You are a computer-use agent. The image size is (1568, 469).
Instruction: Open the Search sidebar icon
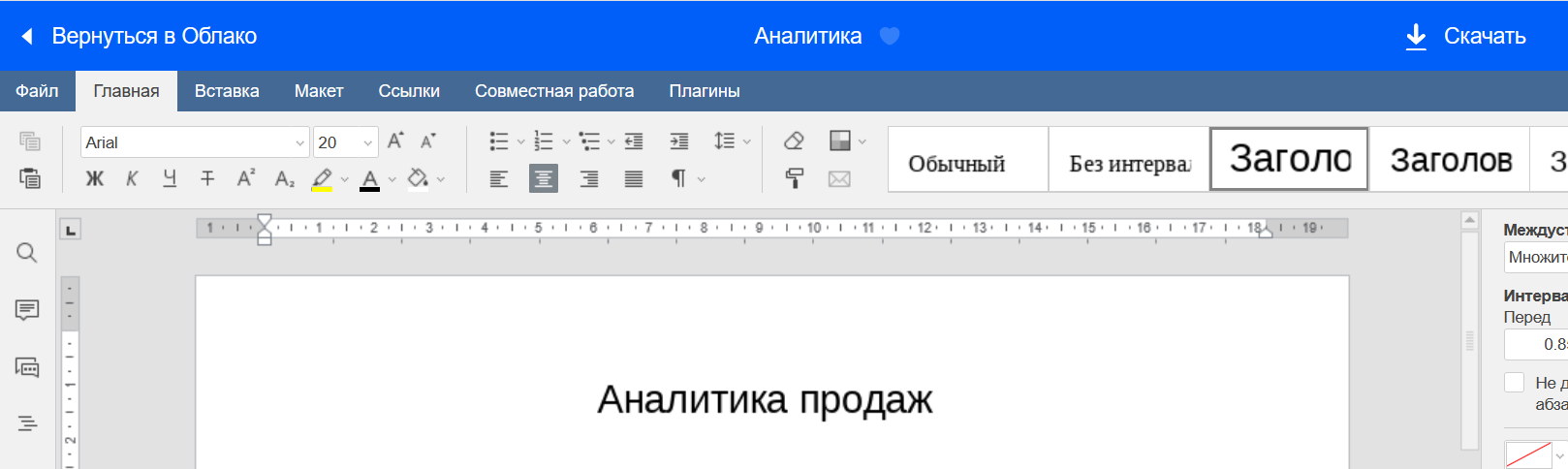click(27, 253)
